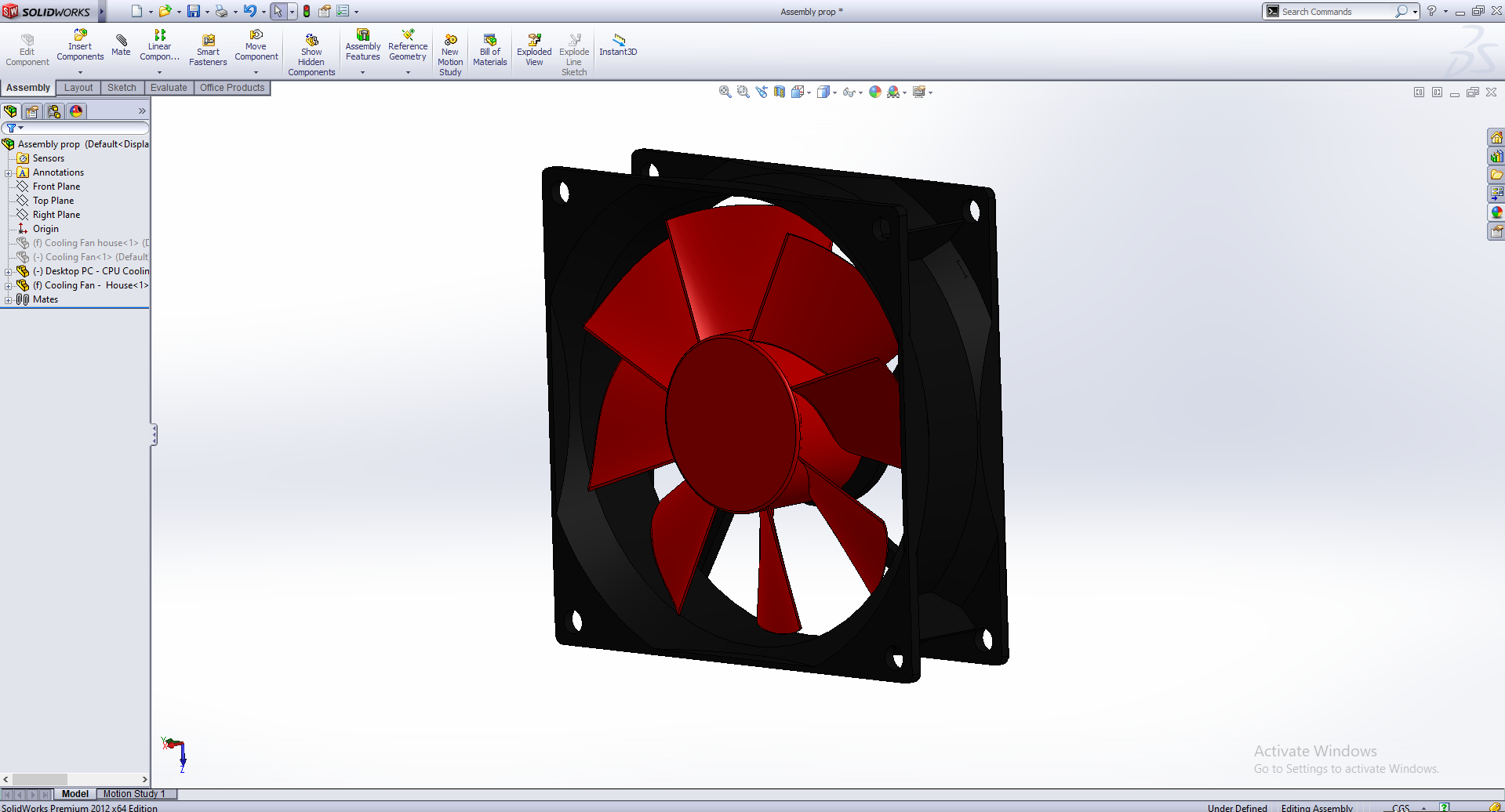
Task: Expand Desktop PC - CPU Cooling node
Action: coord(8,272)
